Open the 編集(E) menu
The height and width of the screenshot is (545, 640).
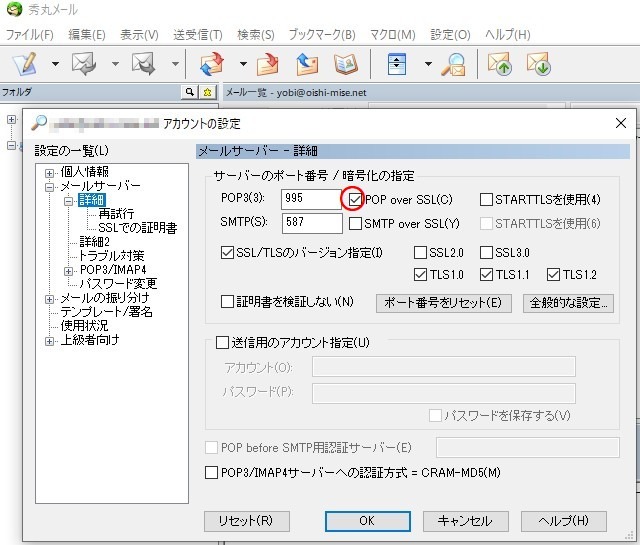[x=87, y=35]
